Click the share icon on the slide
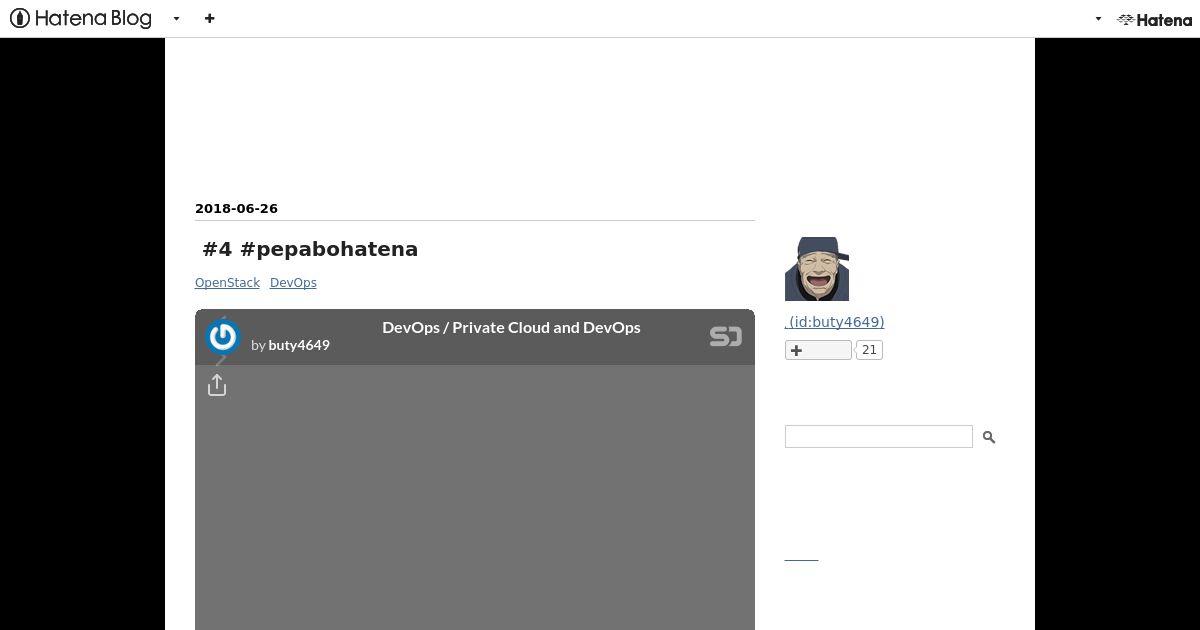The image size is (1200, 630). tap(217, 385)
